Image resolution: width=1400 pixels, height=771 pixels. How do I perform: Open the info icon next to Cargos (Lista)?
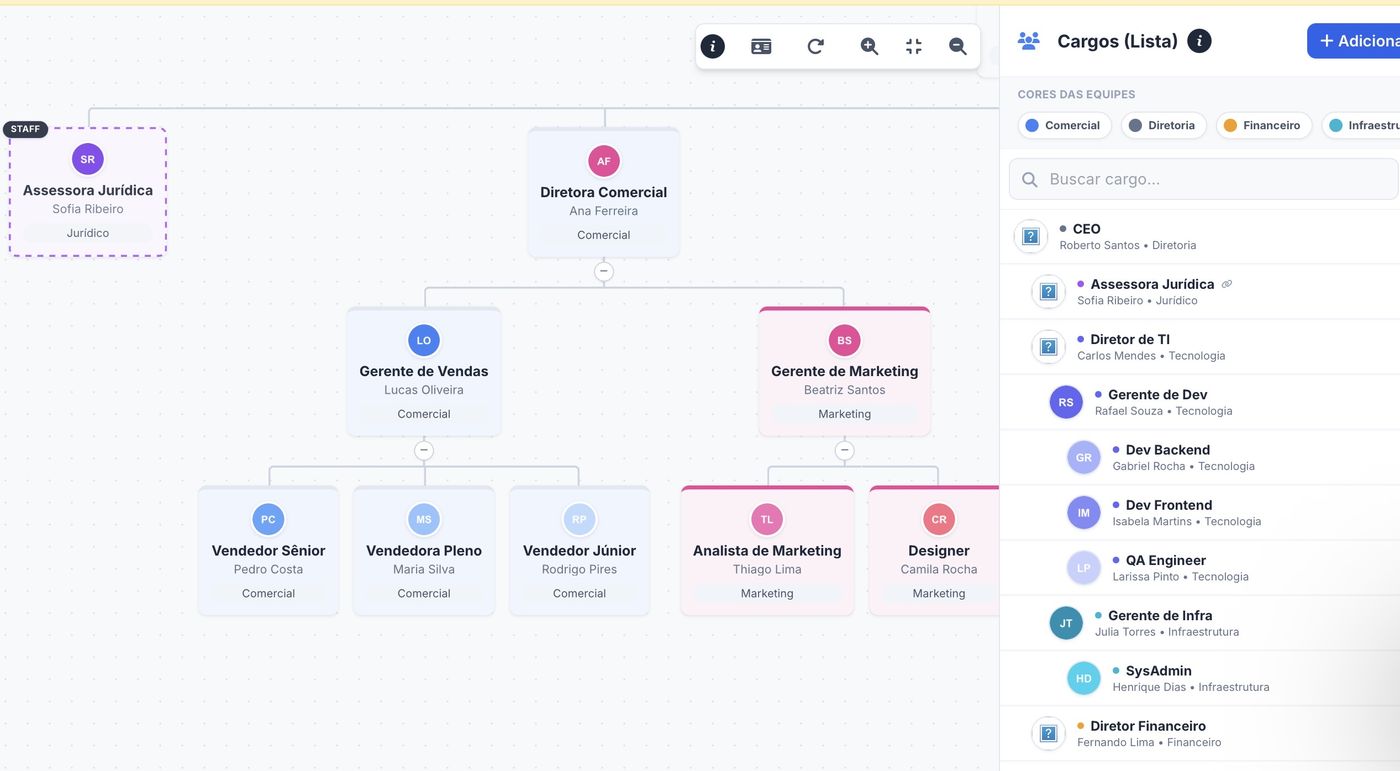1199,41
